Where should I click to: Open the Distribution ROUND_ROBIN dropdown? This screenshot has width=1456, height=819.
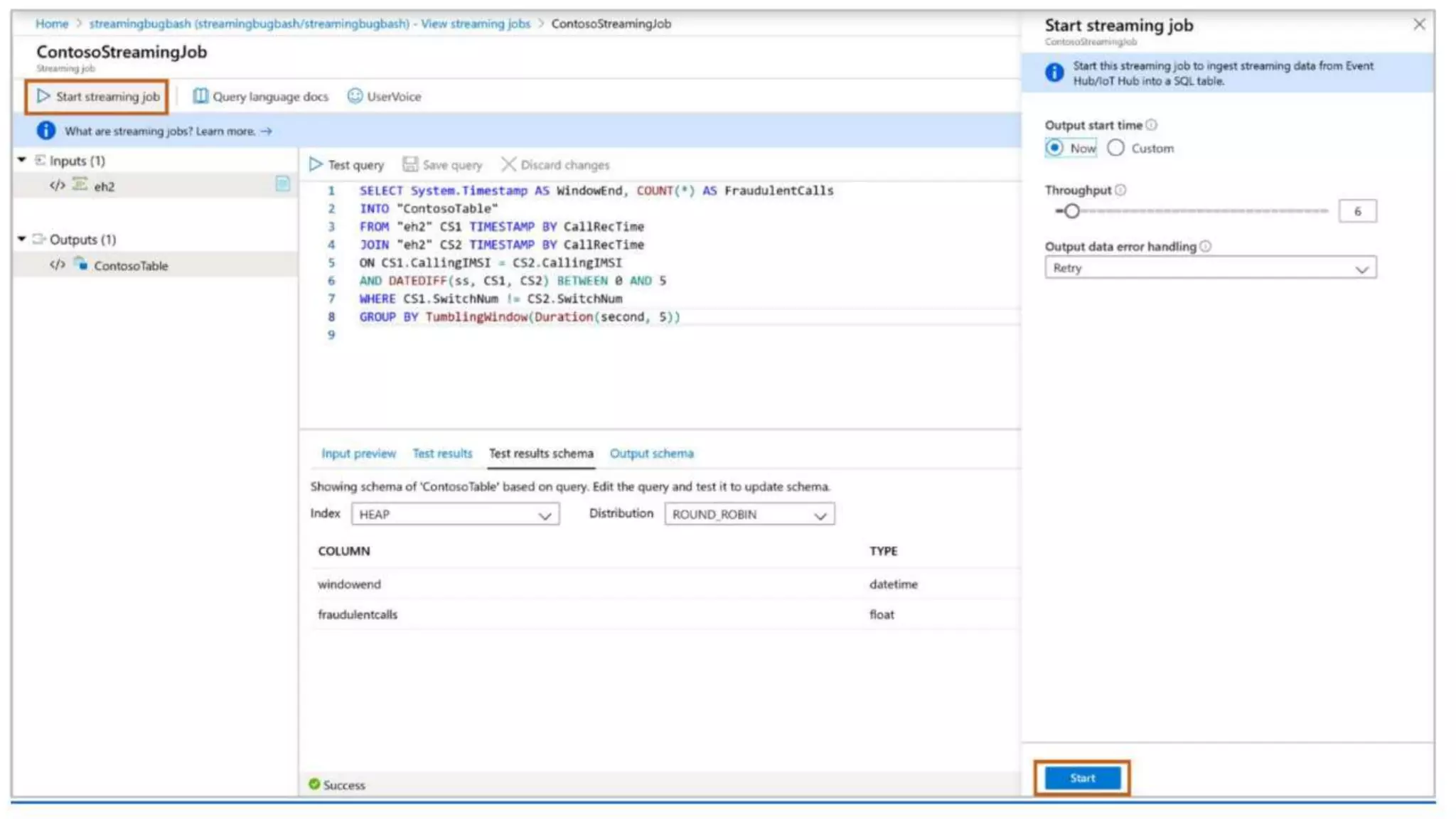click(x=749, y=514)
